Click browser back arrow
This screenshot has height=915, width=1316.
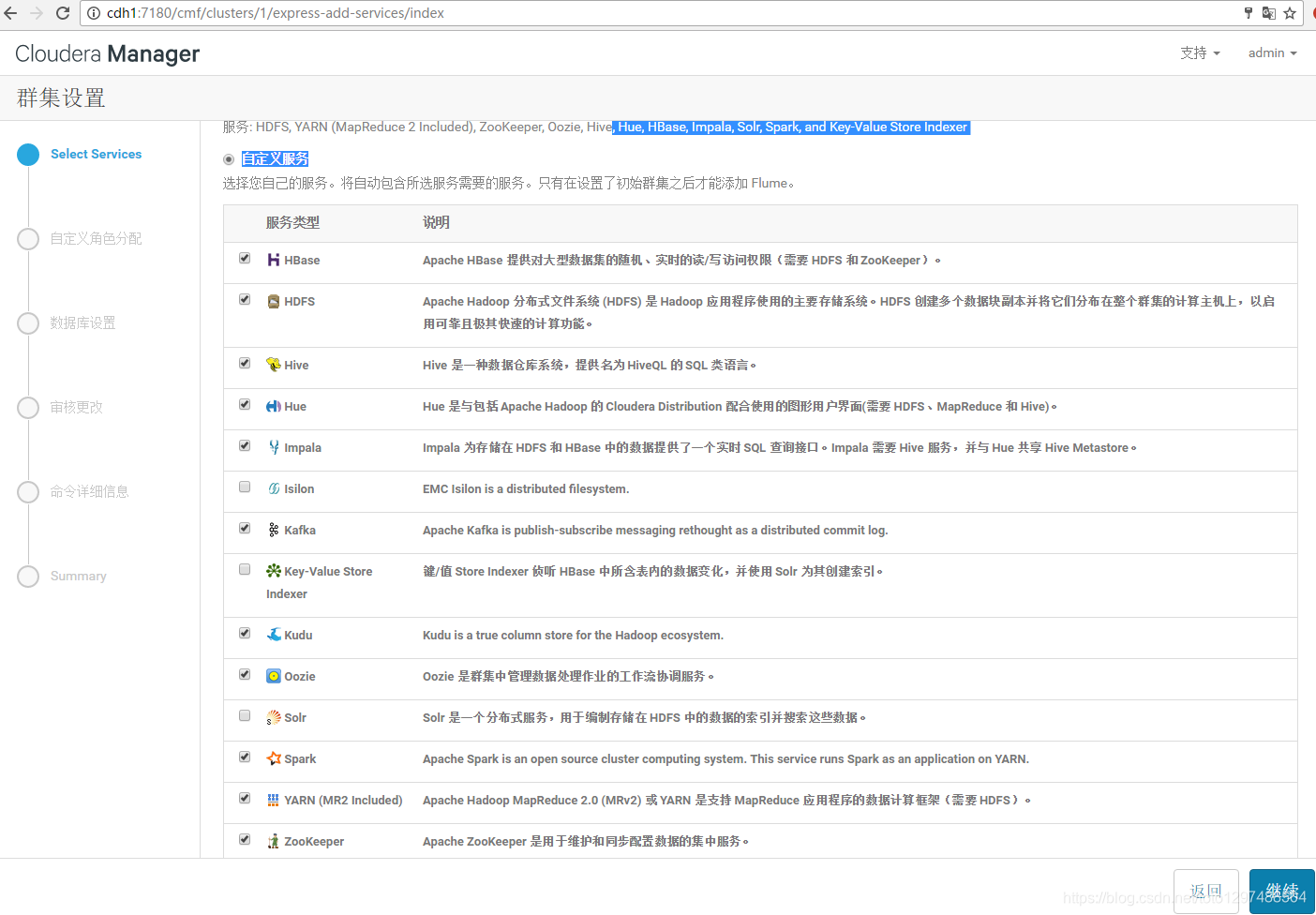pyautogui.click(x=11, y=13)
